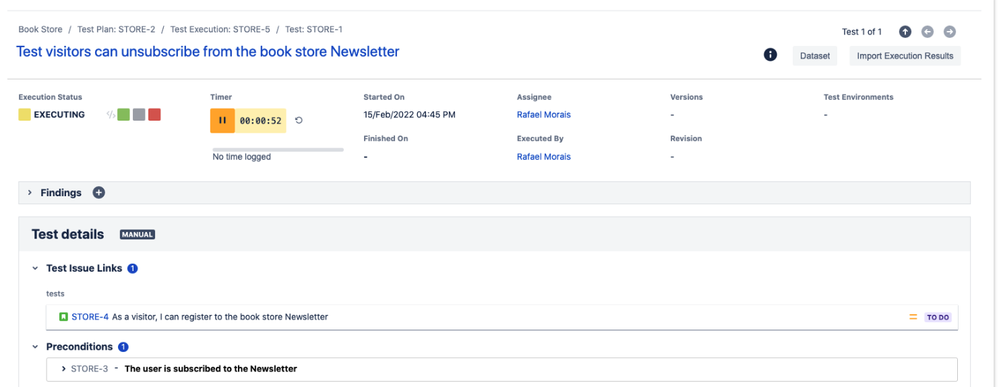
Task: Set execution status with the gray square
Action: click(x=139, y=115)
